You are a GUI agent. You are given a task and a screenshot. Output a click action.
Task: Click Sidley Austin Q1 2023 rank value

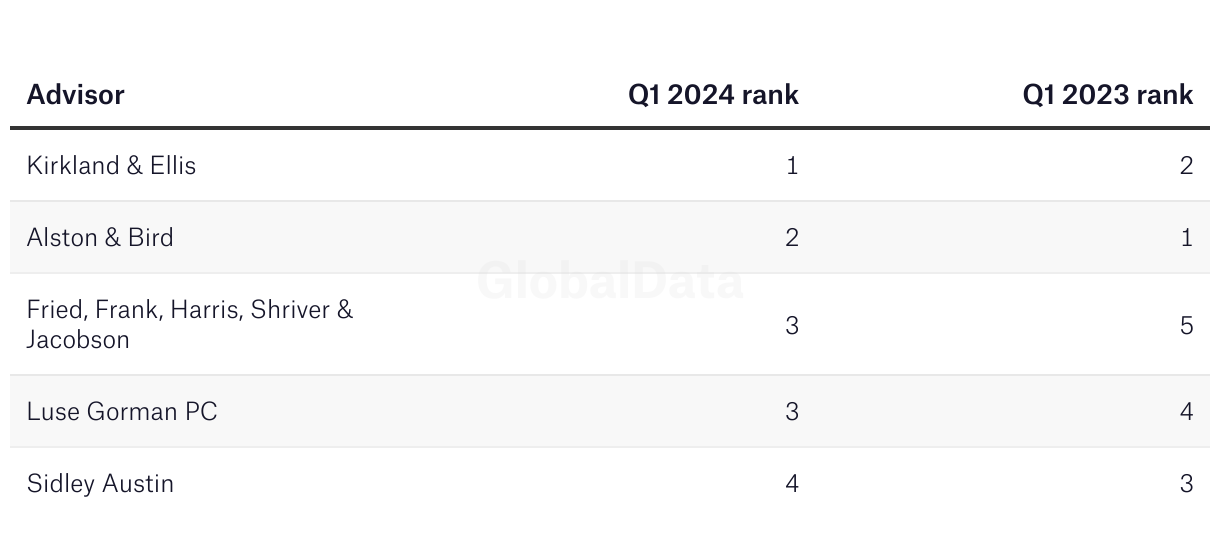(x=1187, y=484)
